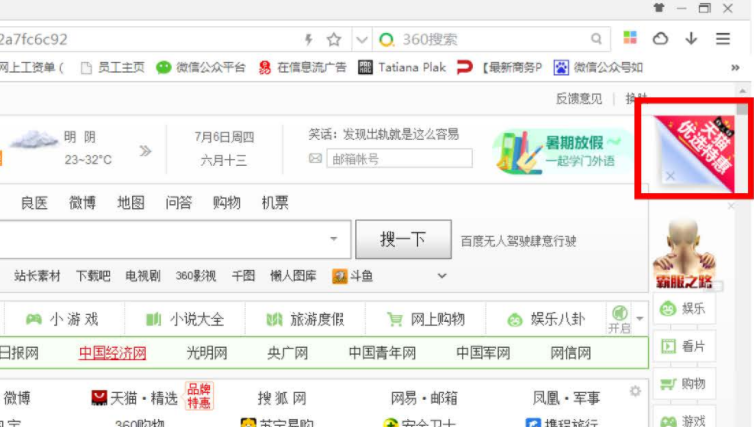Open the 看片 sidebar button
This screenshot has height=427, width=754.
(684, 346)
